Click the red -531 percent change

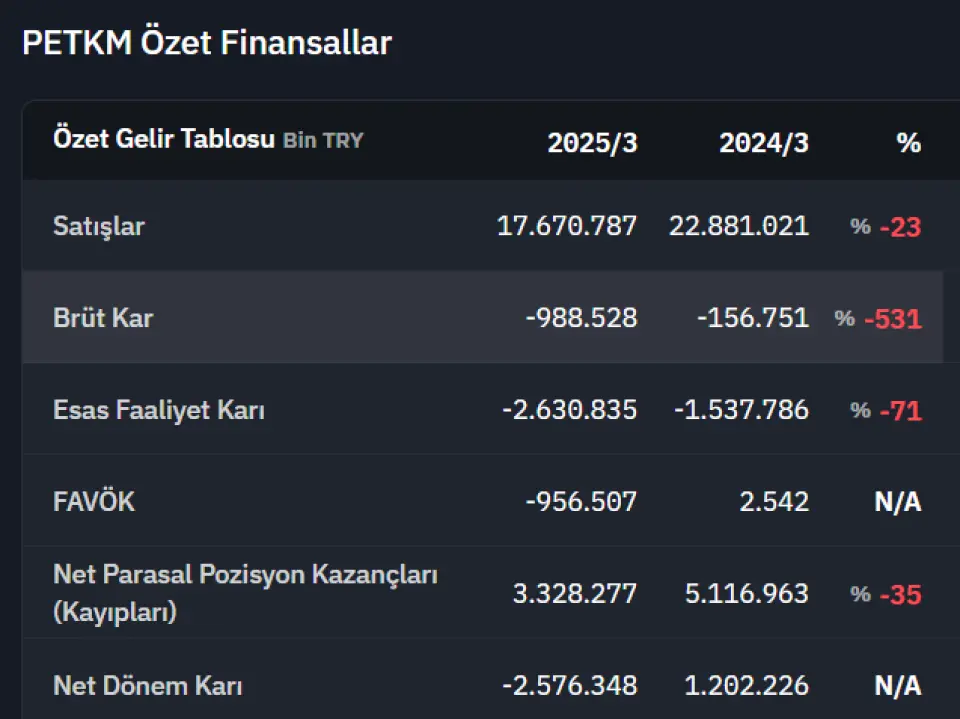[893, 318]
